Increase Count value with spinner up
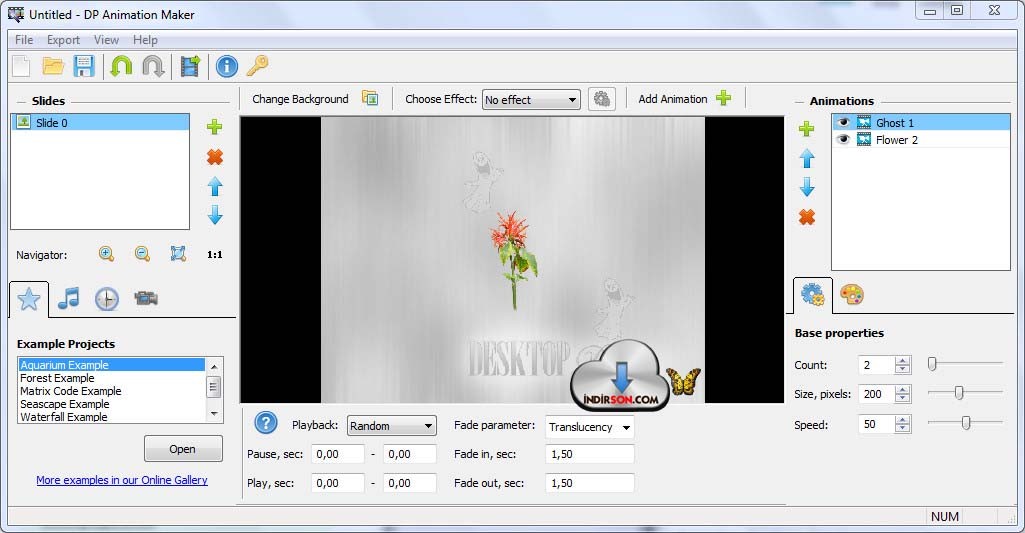 [903, 360]
